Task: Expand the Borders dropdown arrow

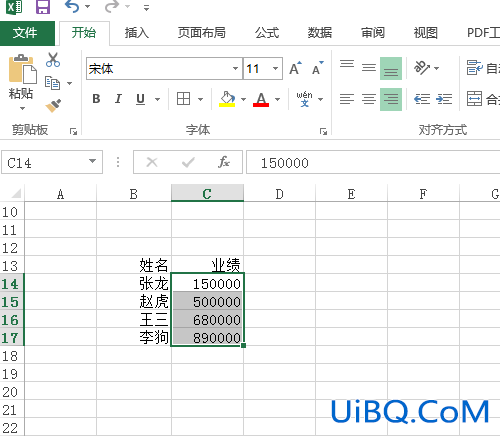Action: point(200,99)
